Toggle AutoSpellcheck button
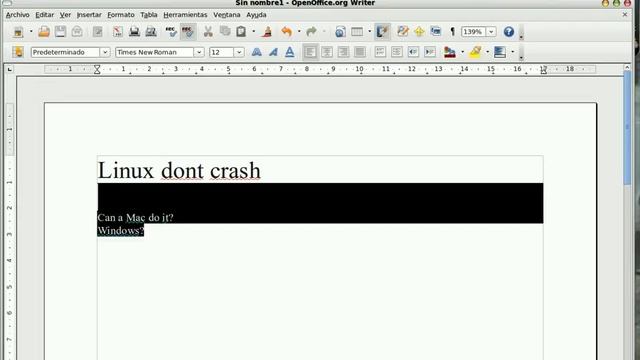This screenshot has height=360, width=640. 188,32
